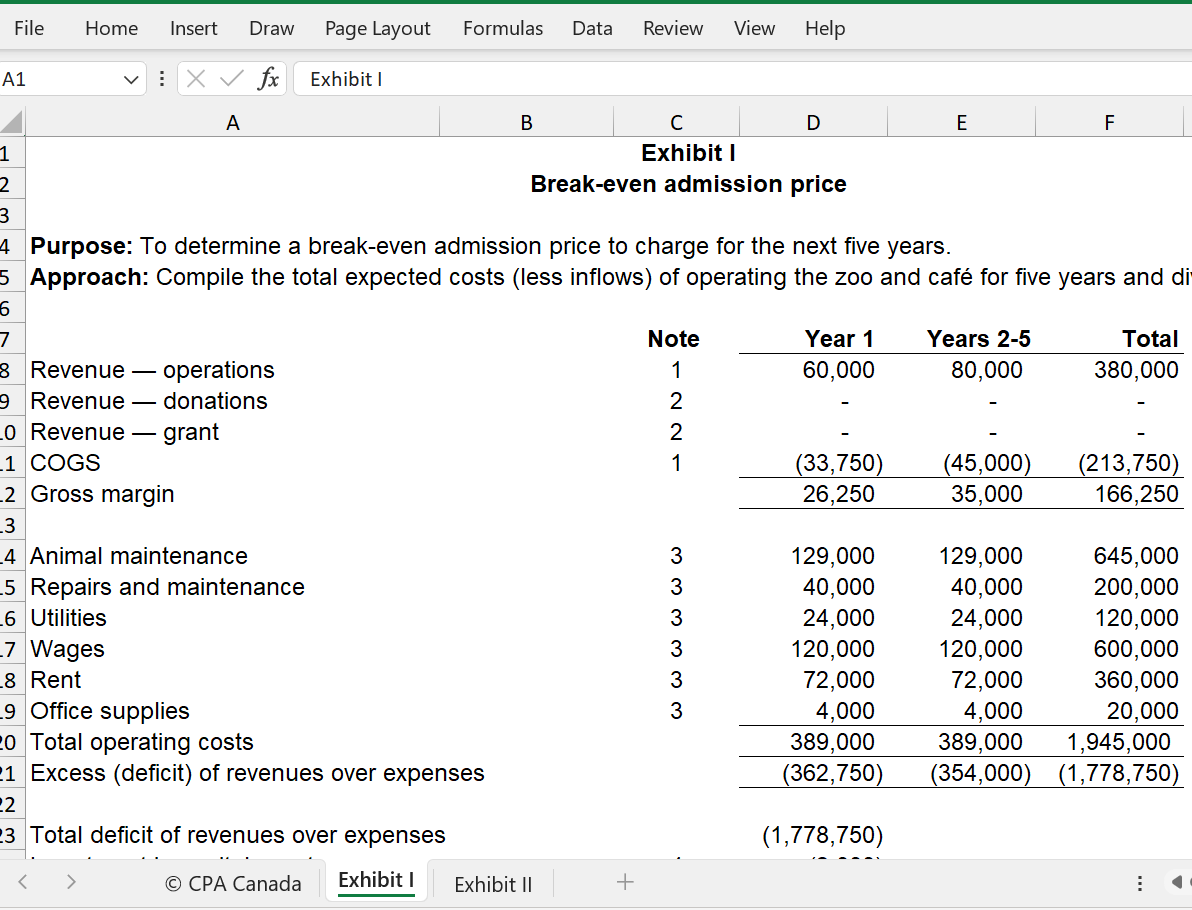Image resolution: width=1192 pixels, height=910 pixels.
Task: Select the COGS label cell
Action: click(x=65, y=463)
